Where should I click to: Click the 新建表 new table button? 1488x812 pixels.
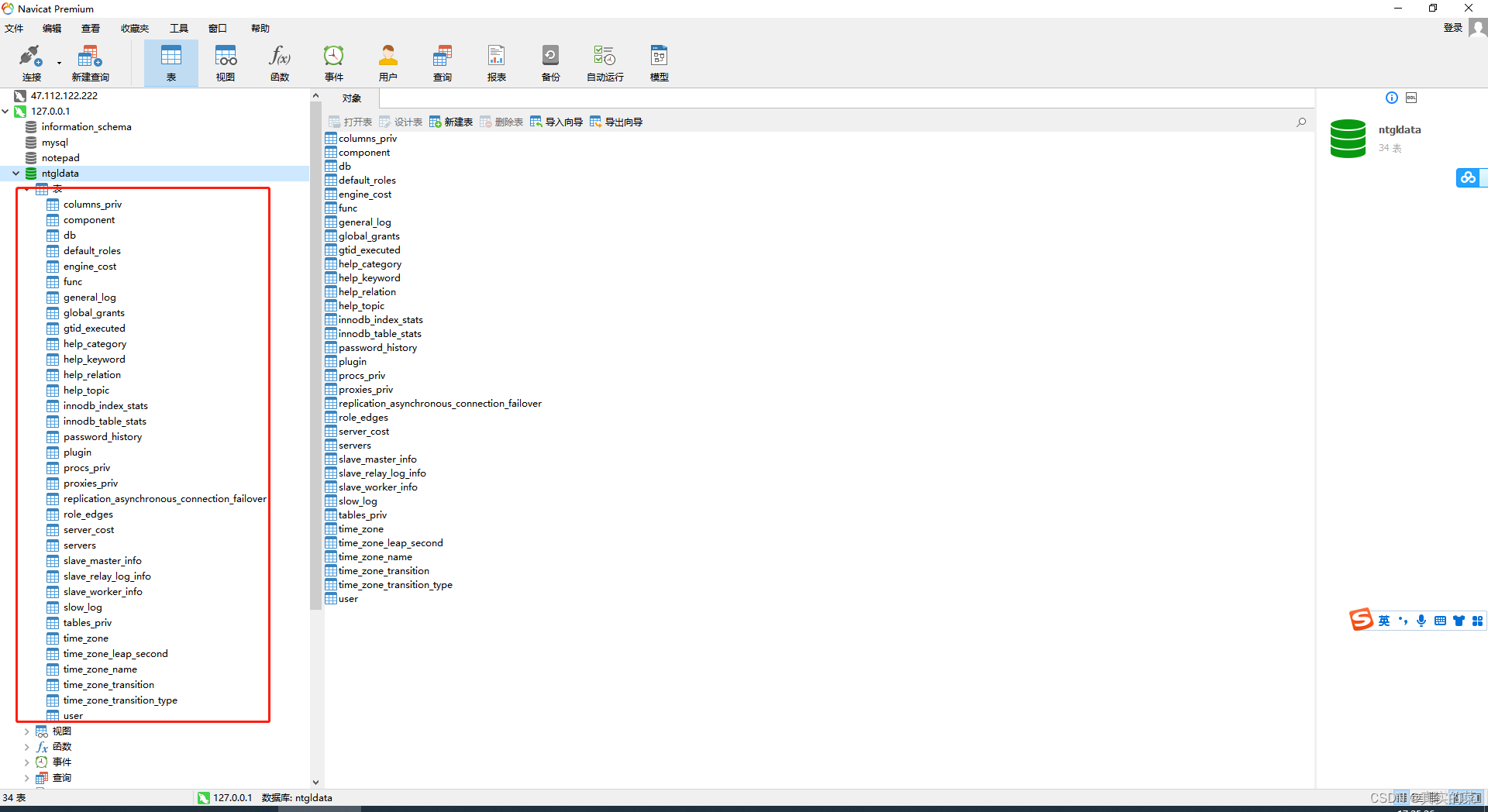click(x=451, y=122)
